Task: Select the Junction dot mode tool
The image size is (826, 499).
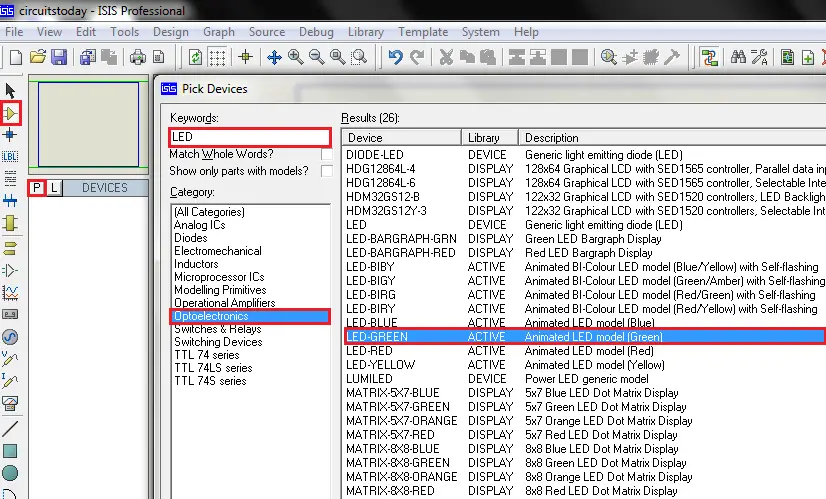Action: (x=10, y=135)
